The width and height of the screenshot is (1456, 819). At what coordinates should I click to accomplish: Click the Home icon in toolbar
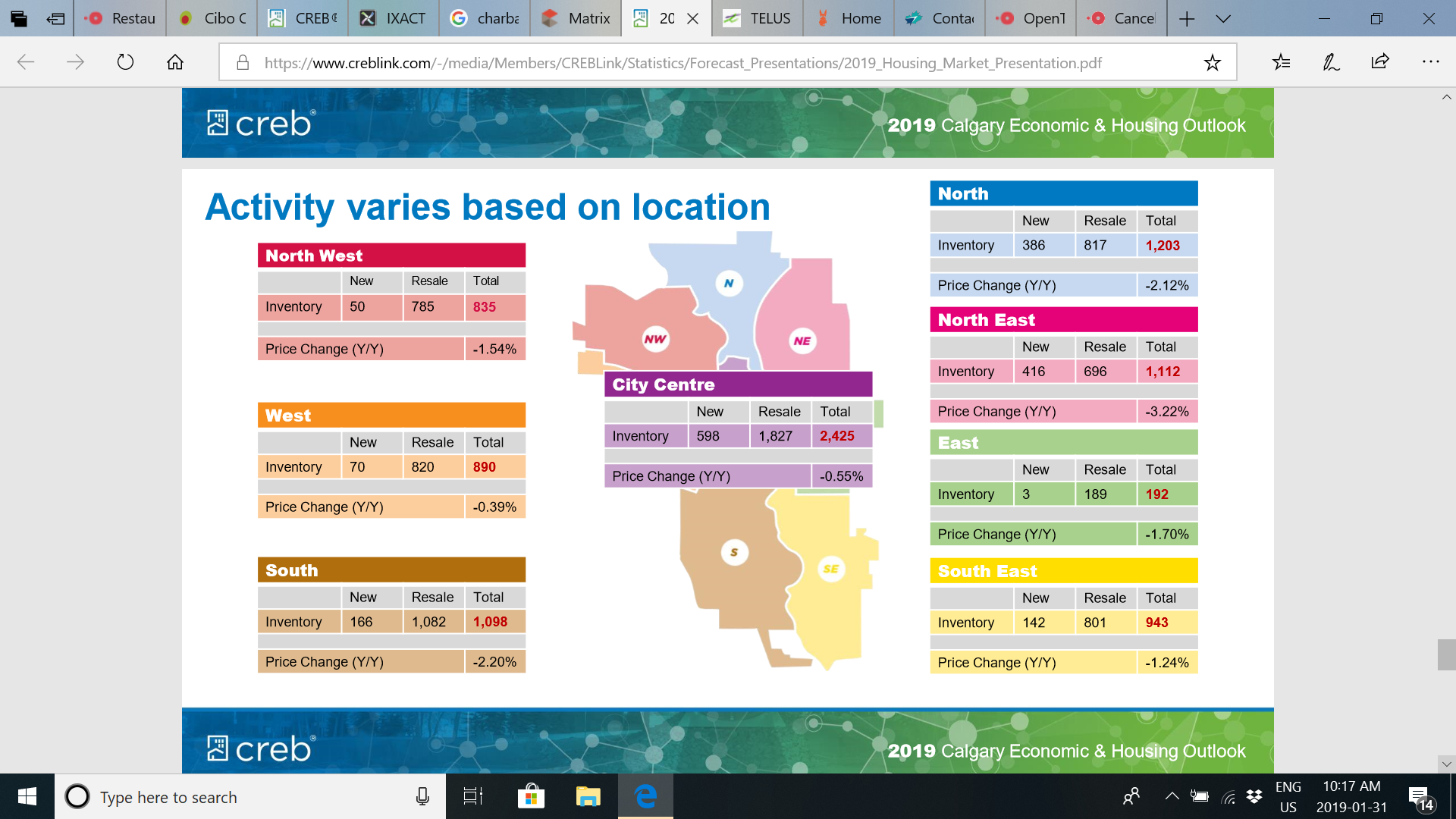[x=175, y=62]
